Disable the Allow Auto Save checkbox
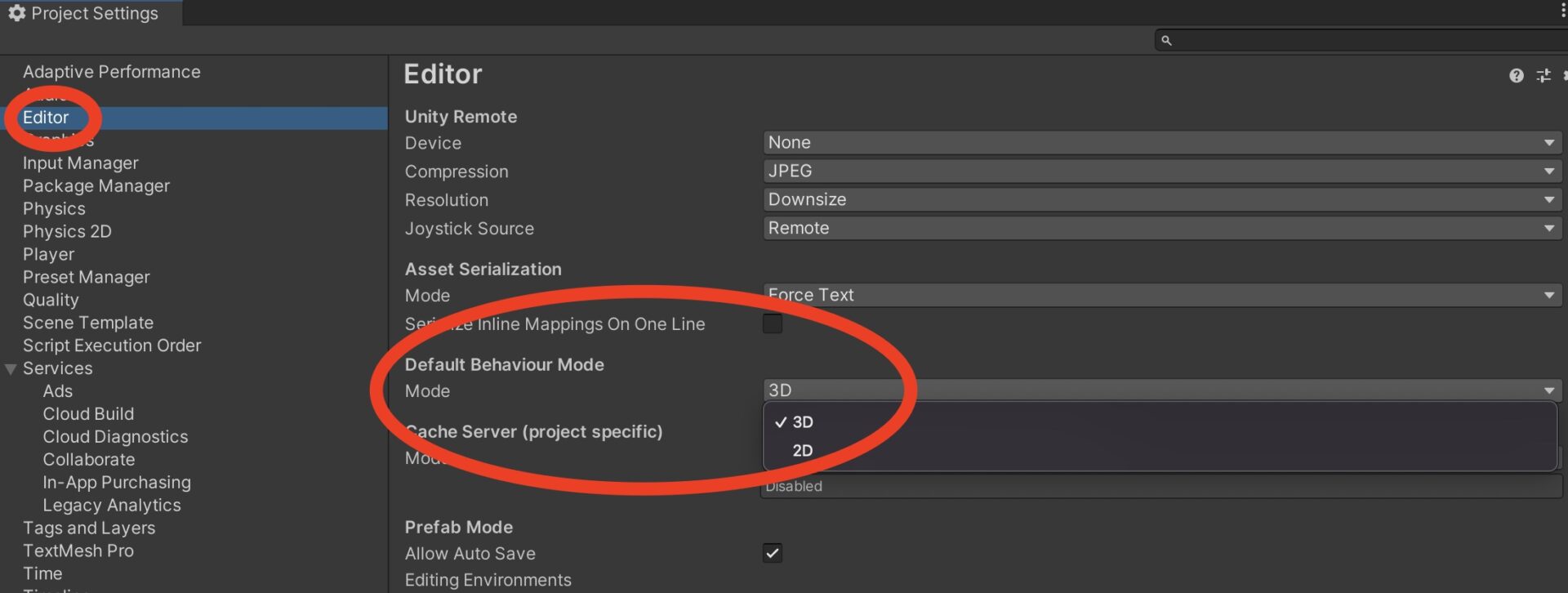 click(772, 553)
